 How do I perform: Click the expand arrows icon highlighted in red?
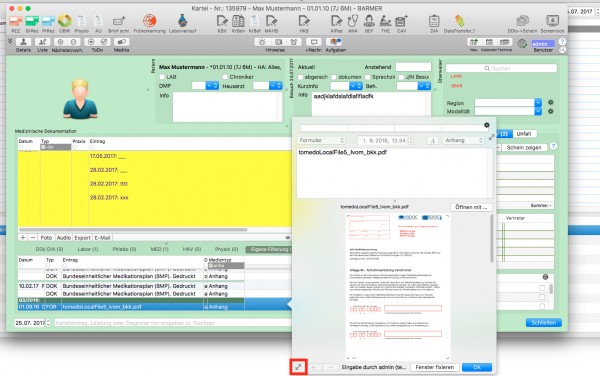298,367
